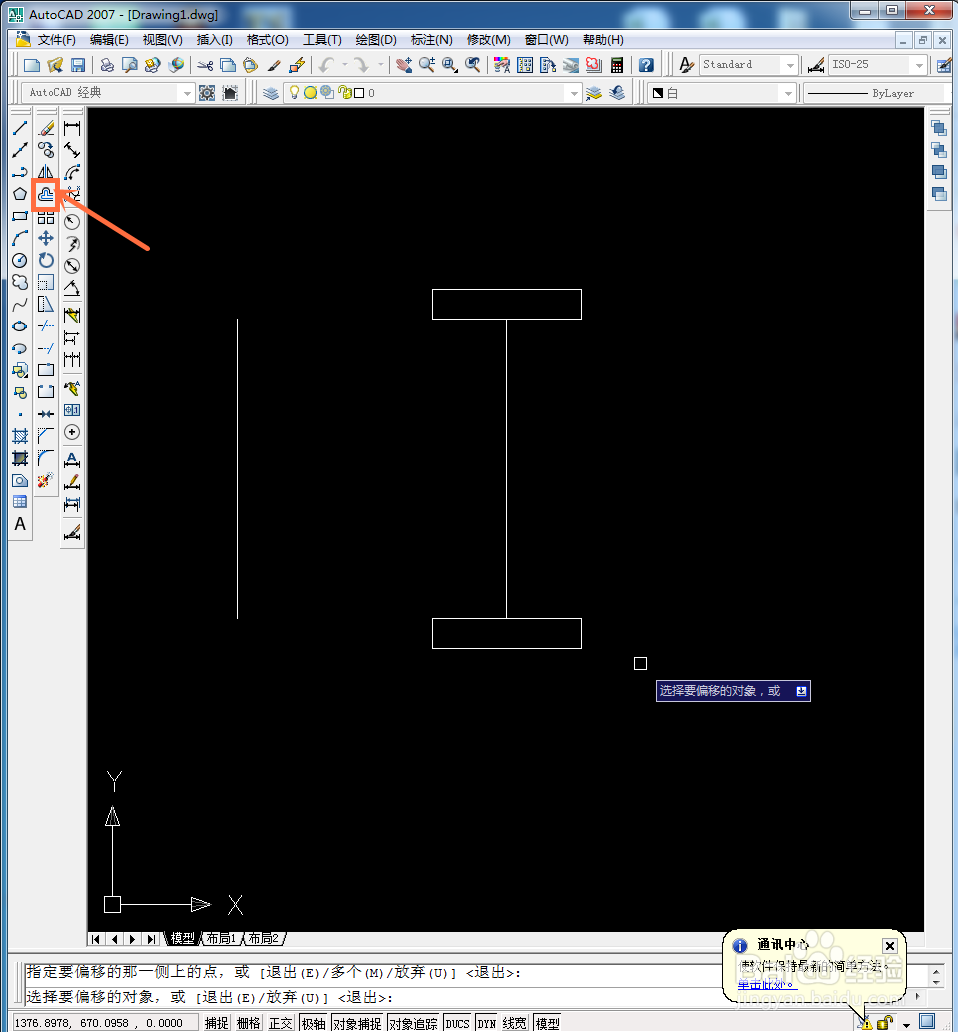Screen dimensions: 958x1032
Task: Open the QuickCalc calculator icon
Action: pos(617,64)
